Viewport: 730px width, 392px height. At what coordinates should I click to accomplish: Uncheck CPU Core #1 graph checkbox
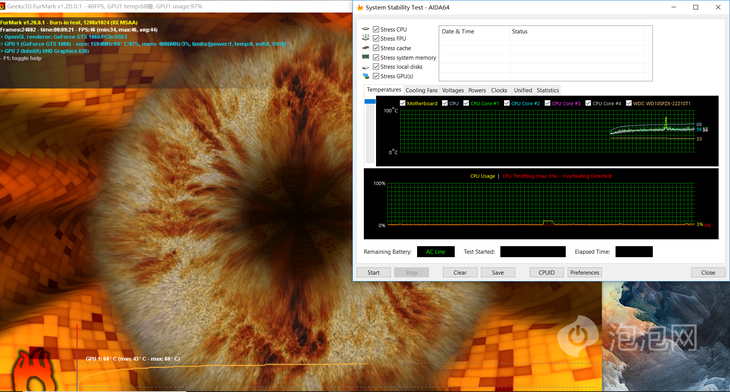(466, 103)
